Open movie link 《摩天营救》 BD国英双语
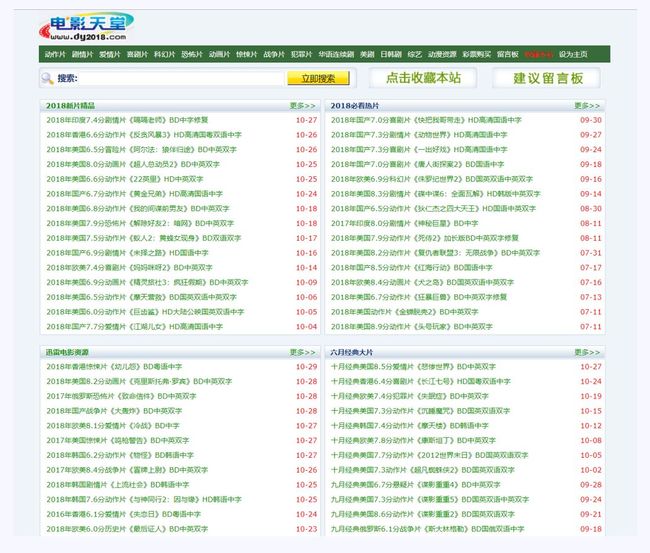This screenshot has width=650, height=553. [x=140, y=297]
